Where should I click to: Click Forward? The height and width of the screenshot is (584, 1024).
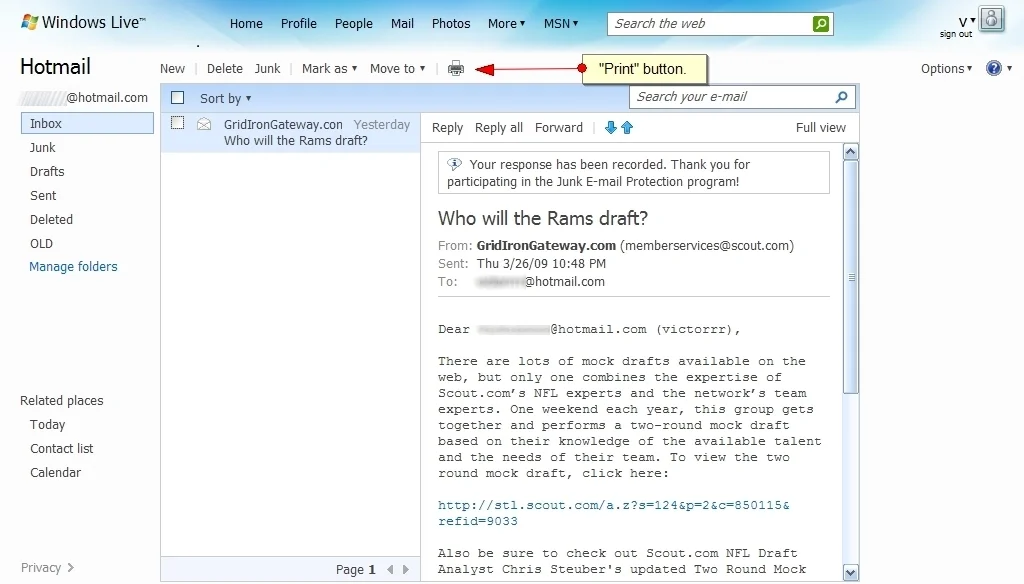pyautogui.click(x=558, y=128)
